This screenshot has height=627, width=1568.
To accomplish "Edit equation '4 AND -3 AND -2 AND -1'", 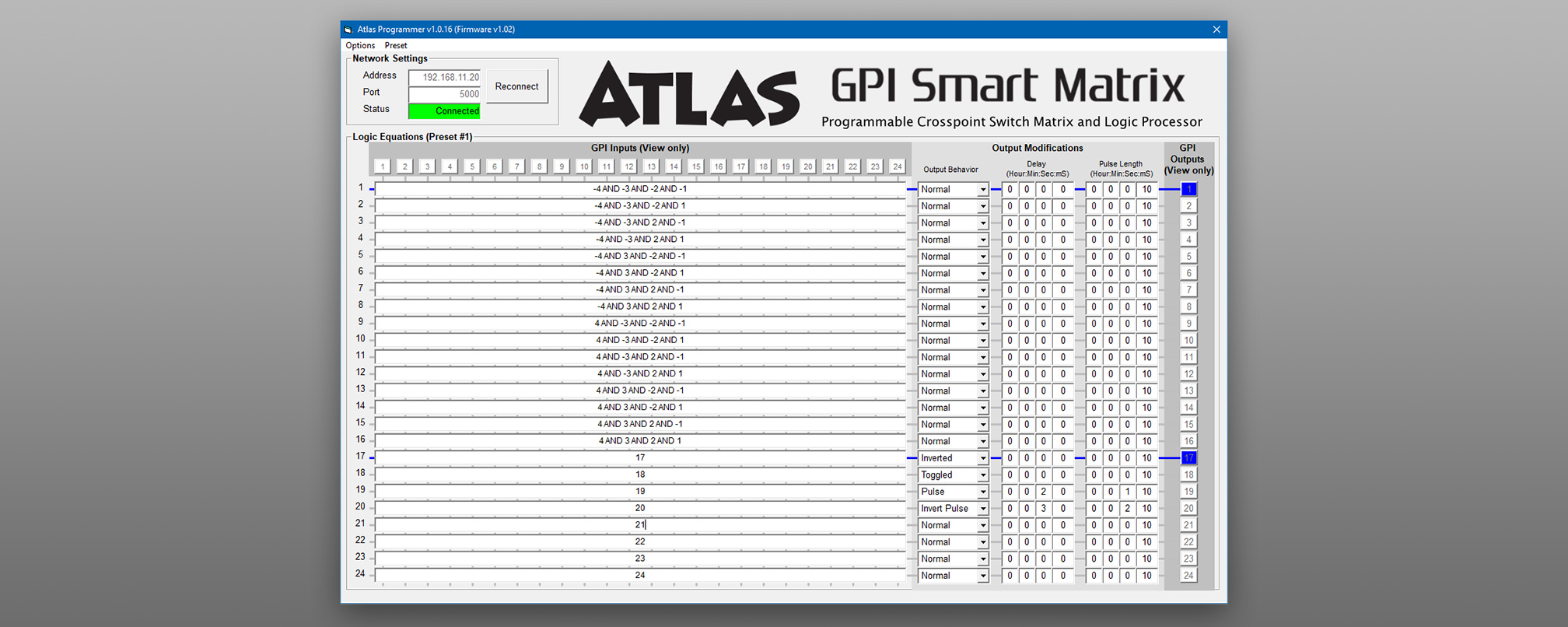I will click(640, 324).
